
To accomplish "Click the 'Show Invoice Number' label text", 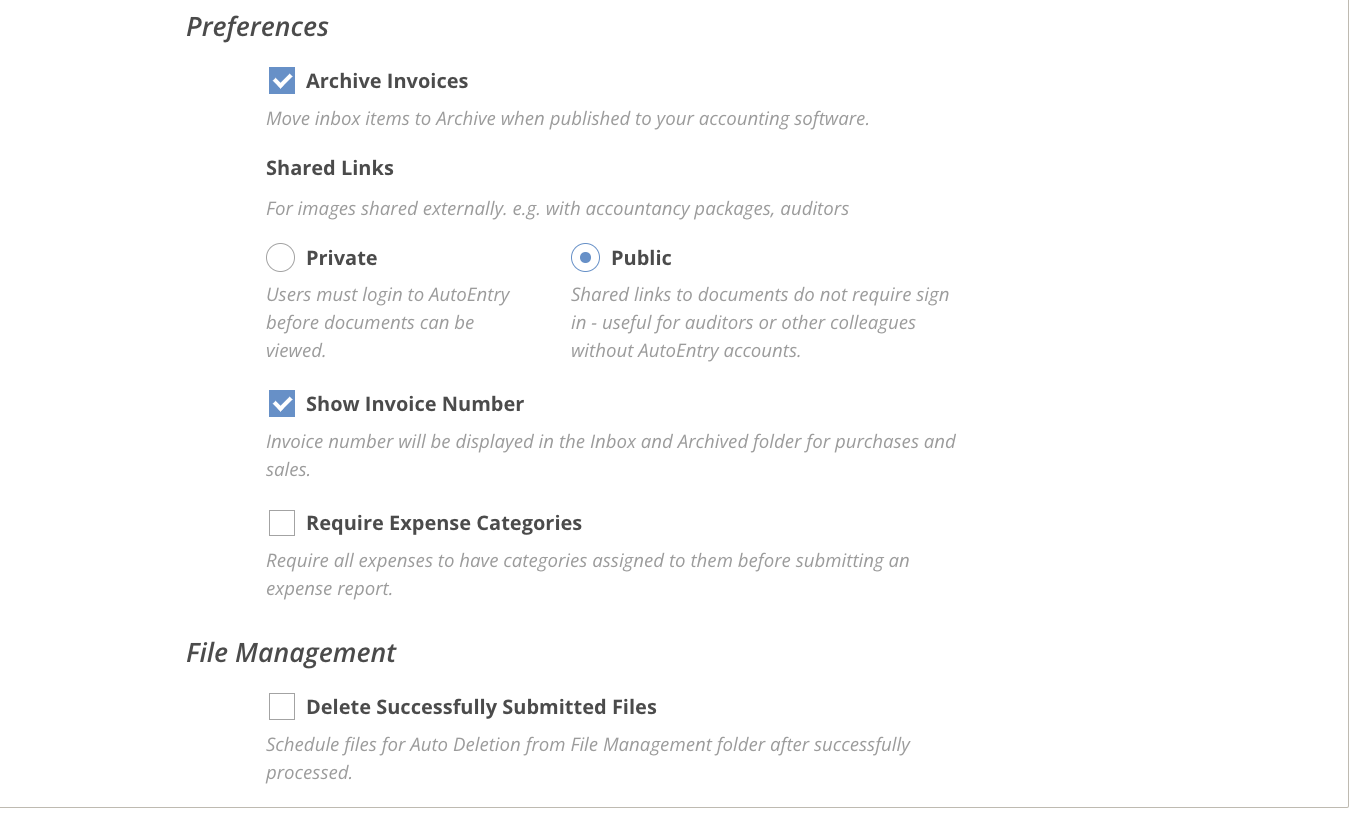I will pyautogui.click(x=414, y=404).
